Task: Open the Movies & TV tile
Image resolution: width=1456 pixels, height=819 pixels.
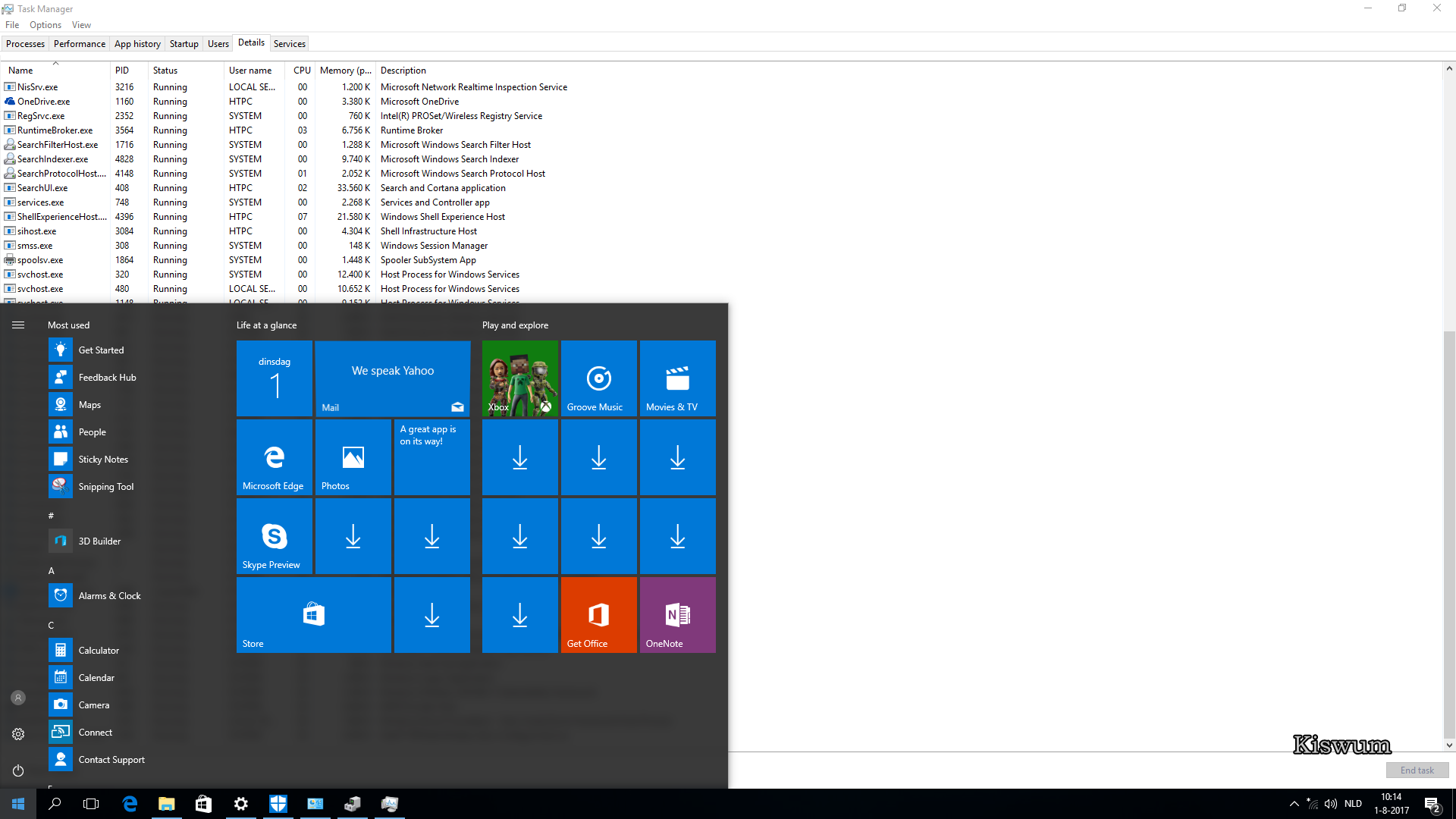Action: (678, 378)
